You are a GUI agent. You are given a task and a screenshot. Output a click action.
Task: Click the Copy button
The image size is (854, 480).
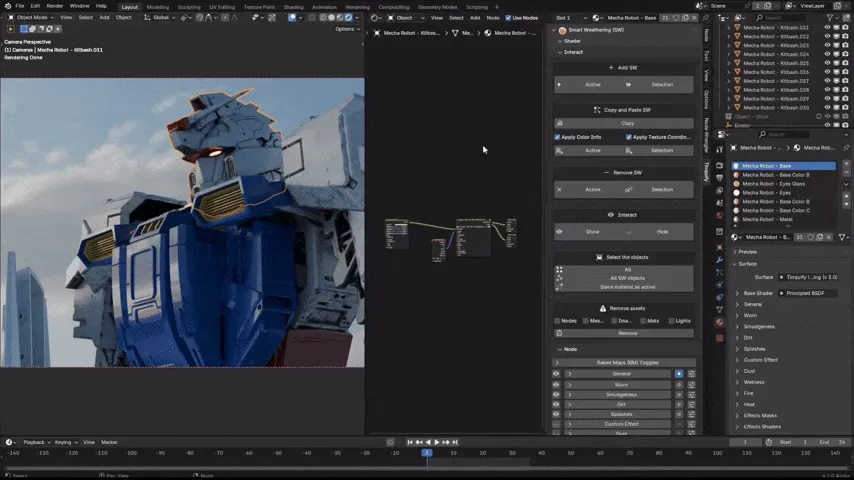pyautogui.click(x=624, y=123)
